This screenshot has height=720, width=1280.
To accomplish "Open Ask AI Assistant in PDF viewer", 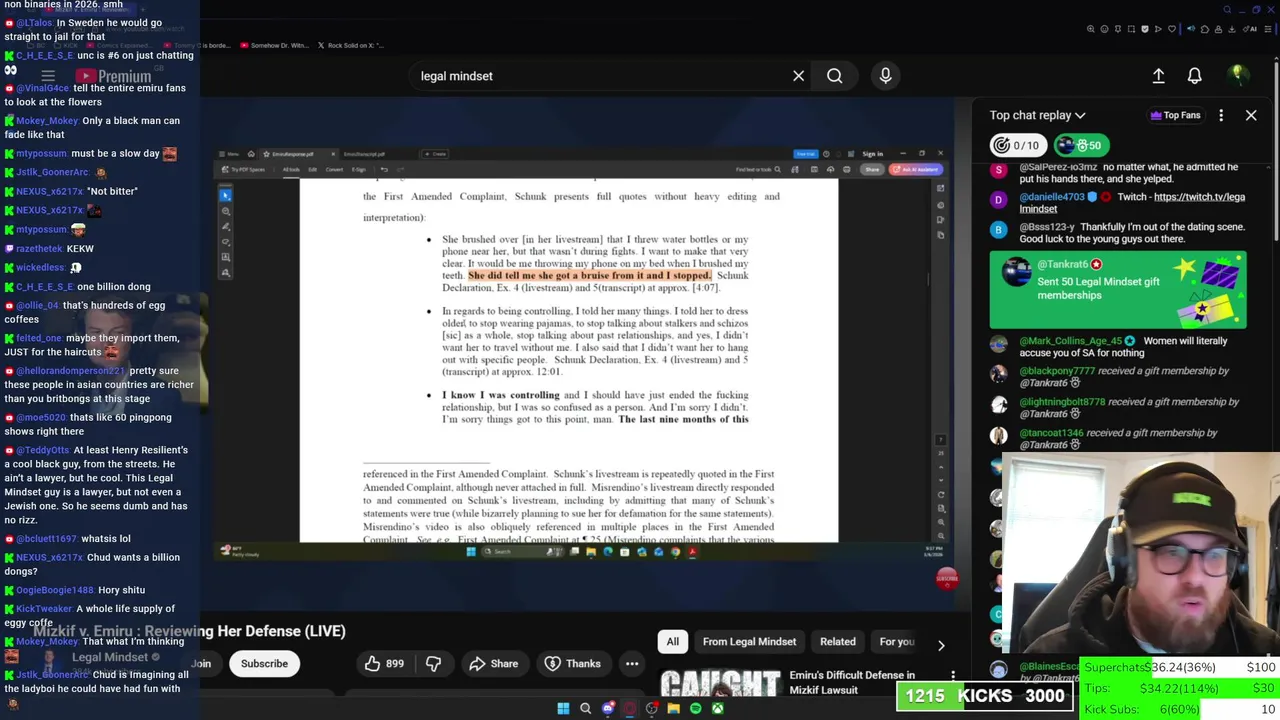I will (x=915, y=169).
